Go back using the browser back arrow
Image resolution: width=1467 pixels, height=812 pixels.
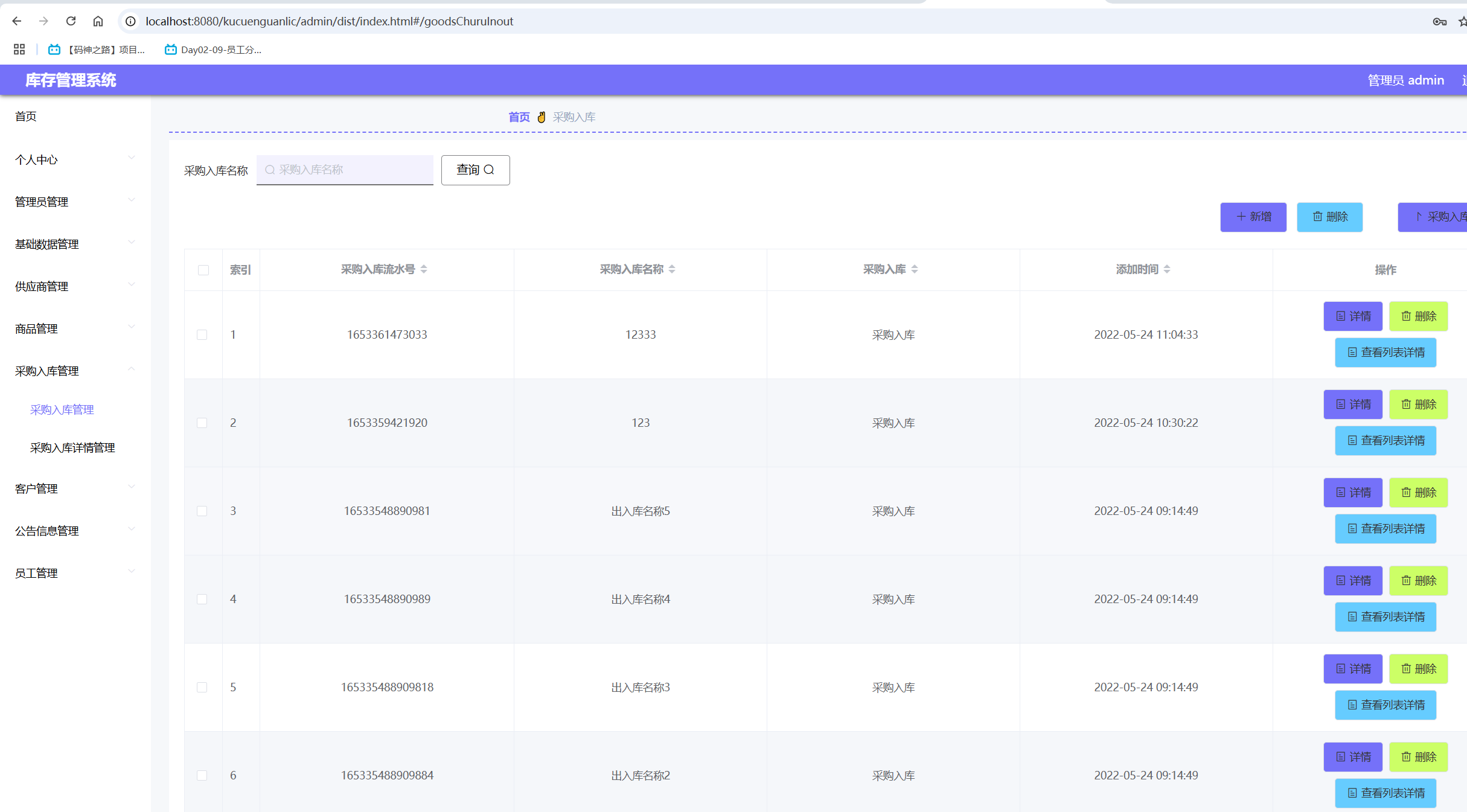click(17, 21)
